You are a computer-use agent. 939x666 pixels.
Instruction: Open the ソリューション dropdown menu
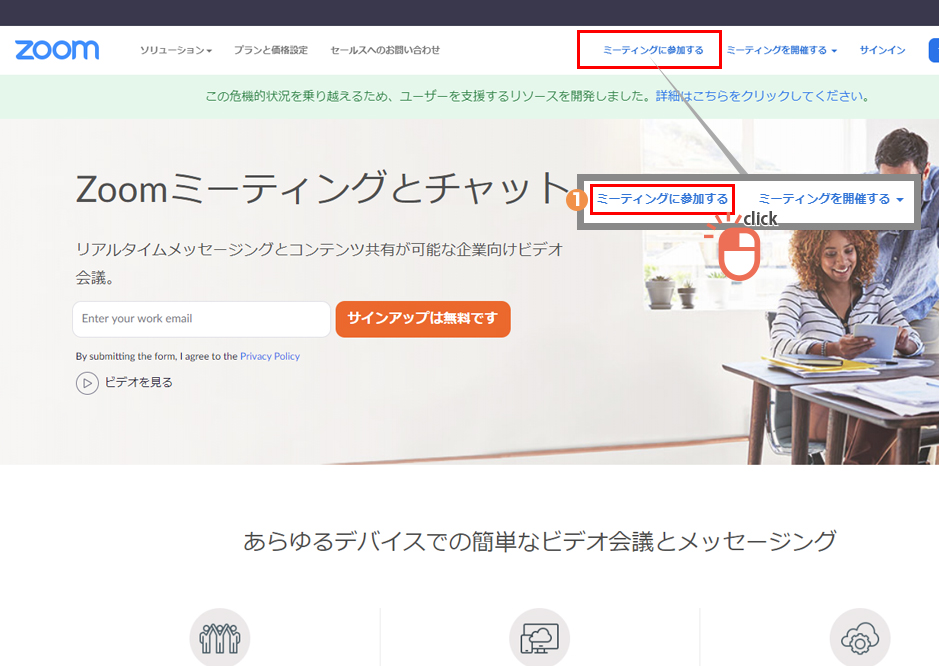coord(176,50)
